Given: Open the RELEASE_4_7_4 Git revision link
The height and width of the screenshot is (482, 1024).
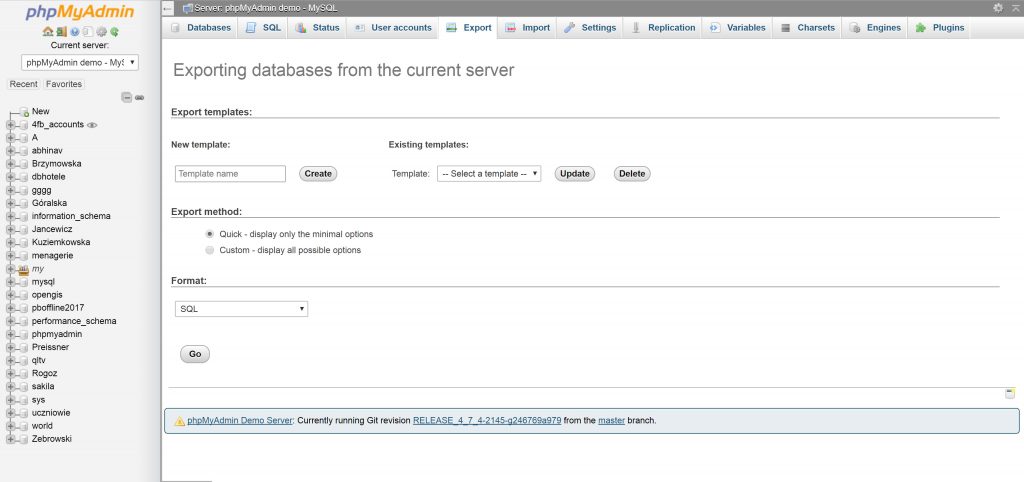Looking at the screenshot, I should coord(487,421).
